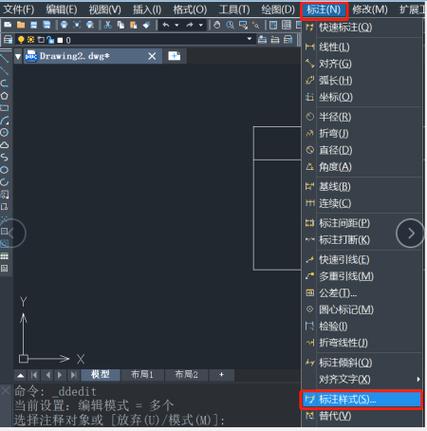Viewport: 427px width, 431px height.
Task: Switch to the 布局1 layout tab
Action: [x=142, y=375]
